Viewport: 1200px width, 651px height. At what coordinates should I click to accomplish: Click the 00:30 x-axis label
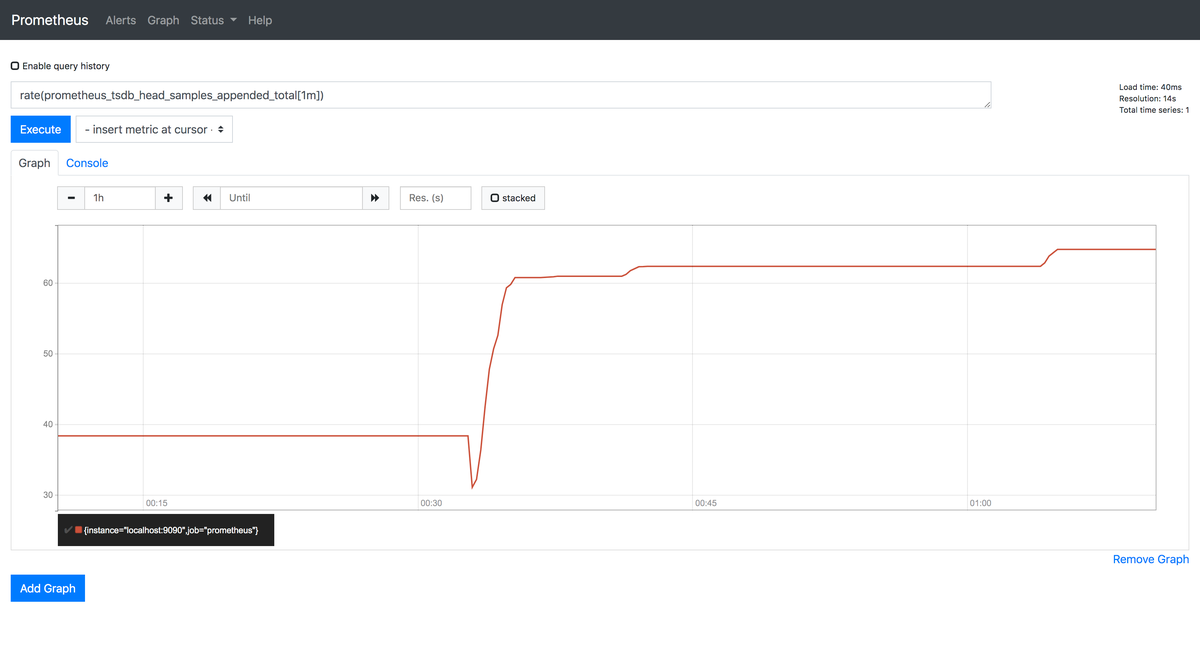(431, 503)
